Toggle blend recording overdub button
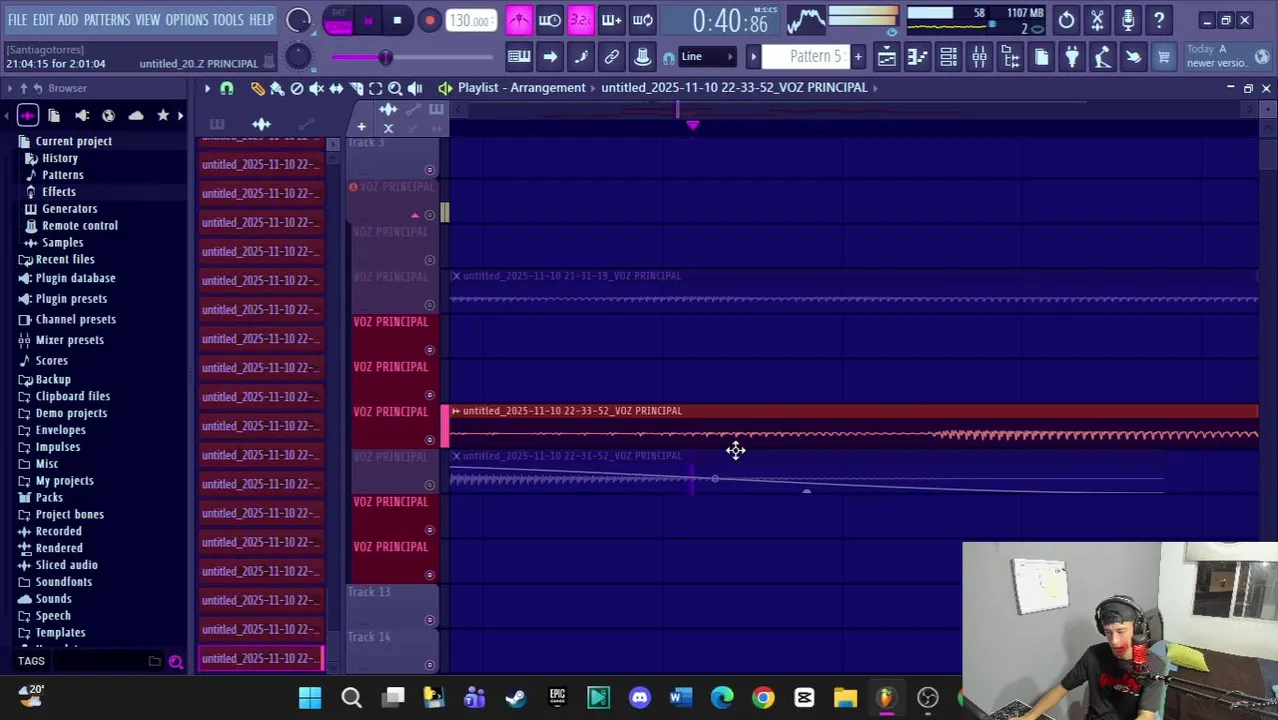The height and width of the screenshot is (720, 1278). (x=611, y=20)
